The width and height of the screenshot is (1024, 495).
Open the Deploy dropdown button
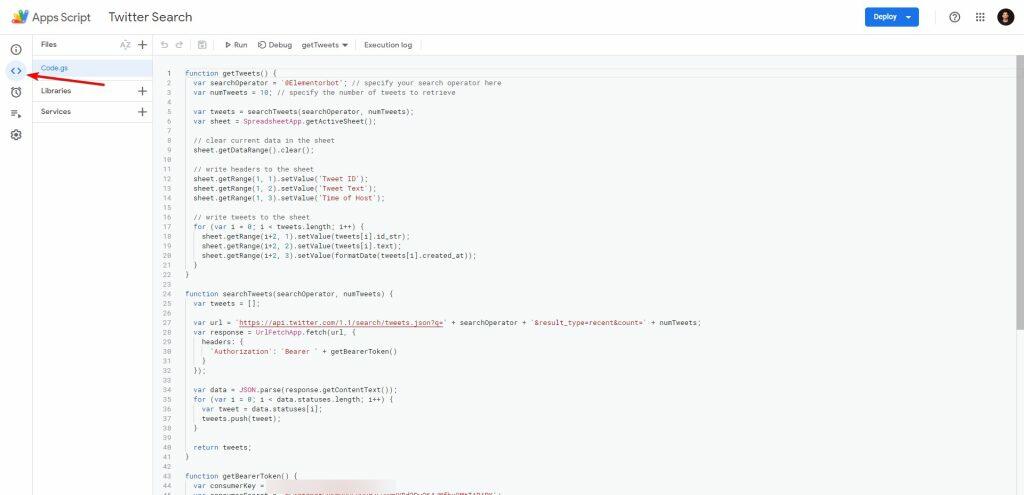click(x=891, y=17)
